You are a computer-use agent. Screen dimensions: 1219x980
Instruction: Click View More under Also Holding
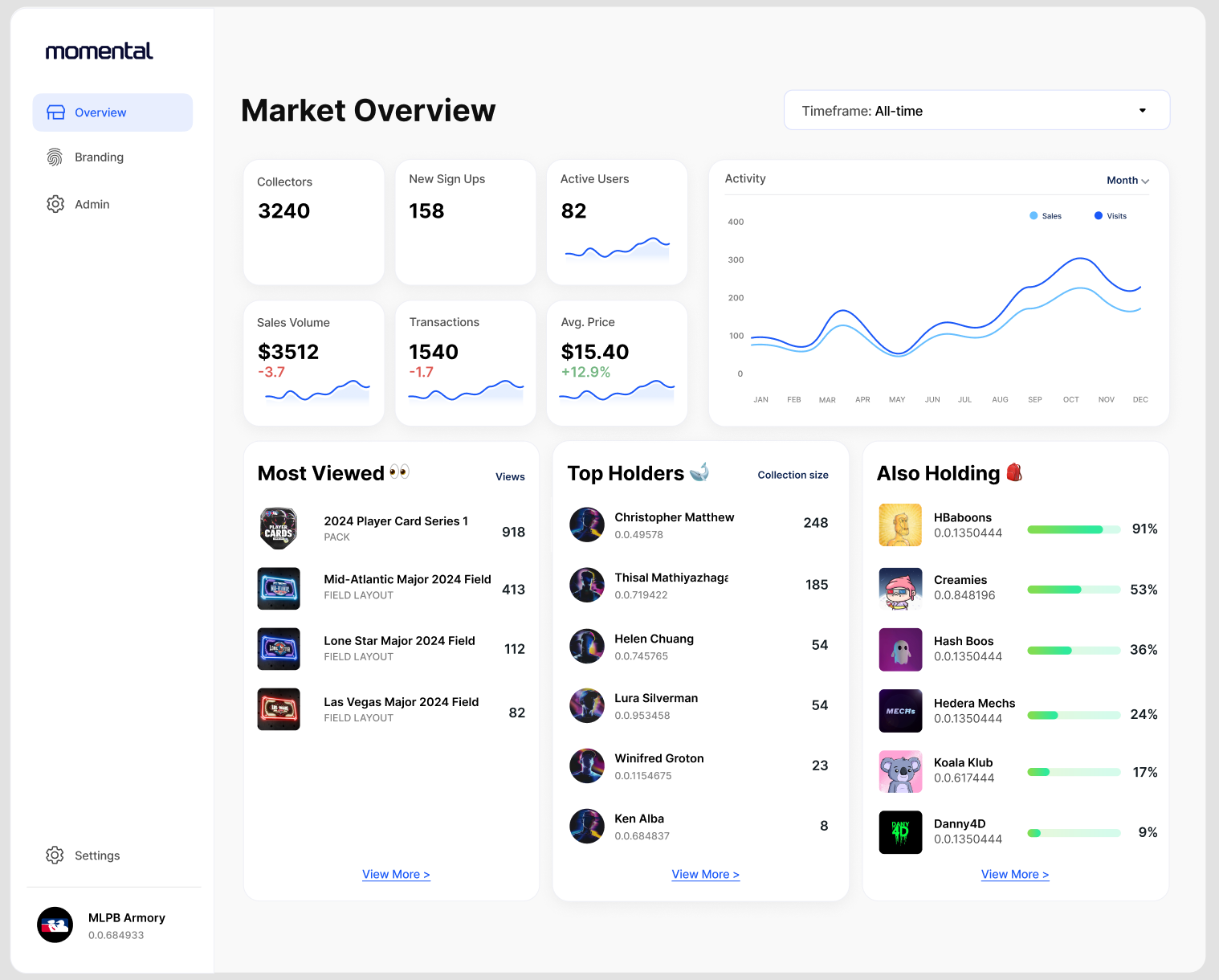coord(1015,874)
